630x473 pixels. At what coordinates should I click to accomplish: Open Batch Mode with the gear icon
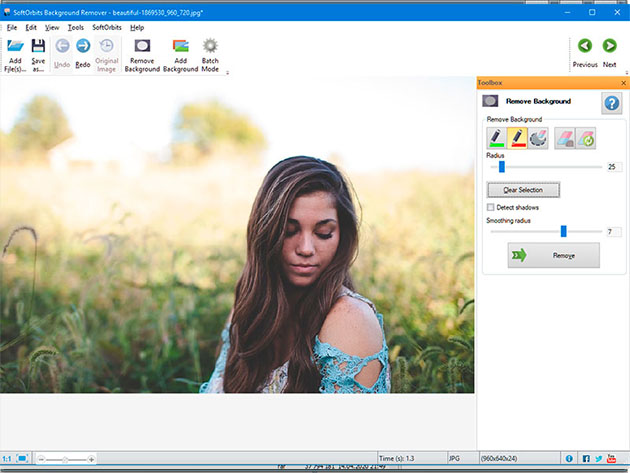[210, 47]
